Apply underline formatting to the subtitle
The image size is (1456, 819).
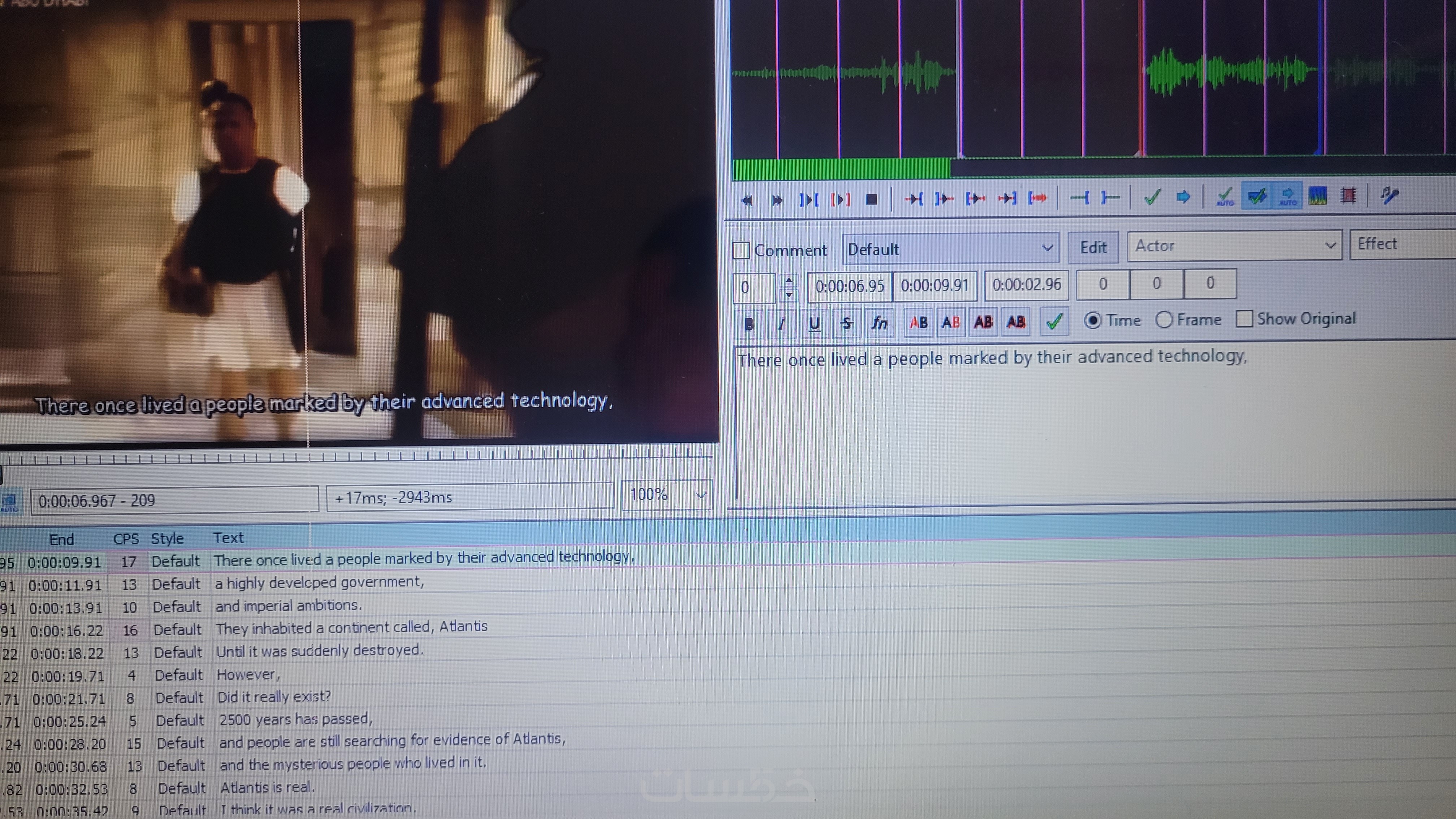pos(814,323)
